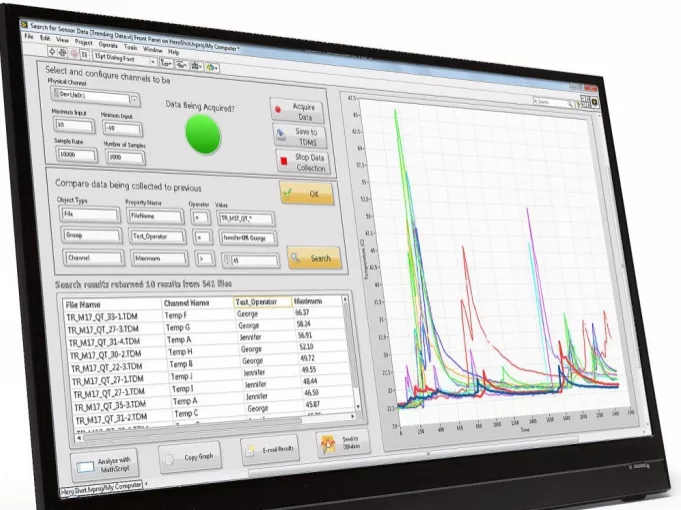Click the greater-than Operator field

pos(205,259)
